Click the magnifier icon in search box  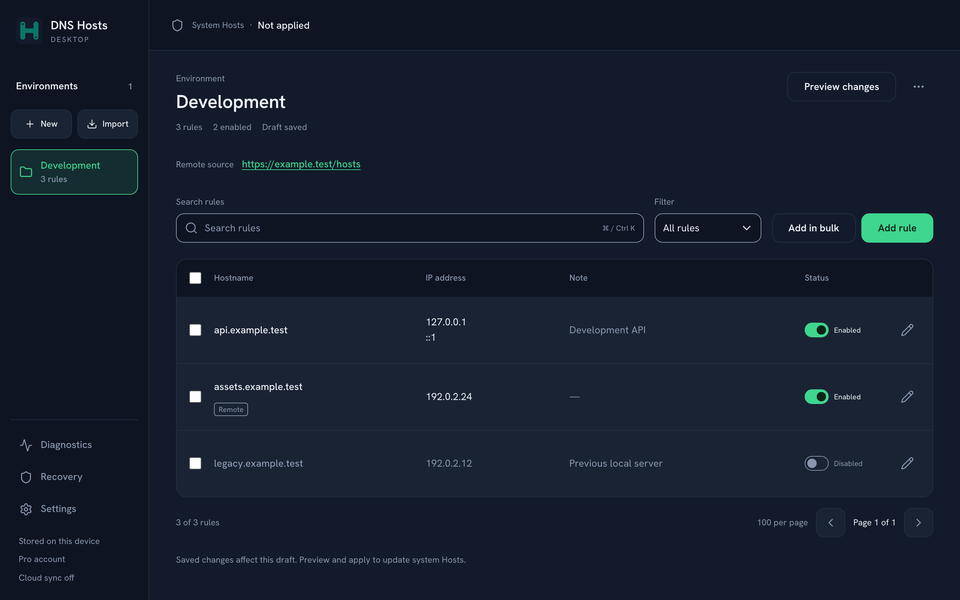point(192,228)
